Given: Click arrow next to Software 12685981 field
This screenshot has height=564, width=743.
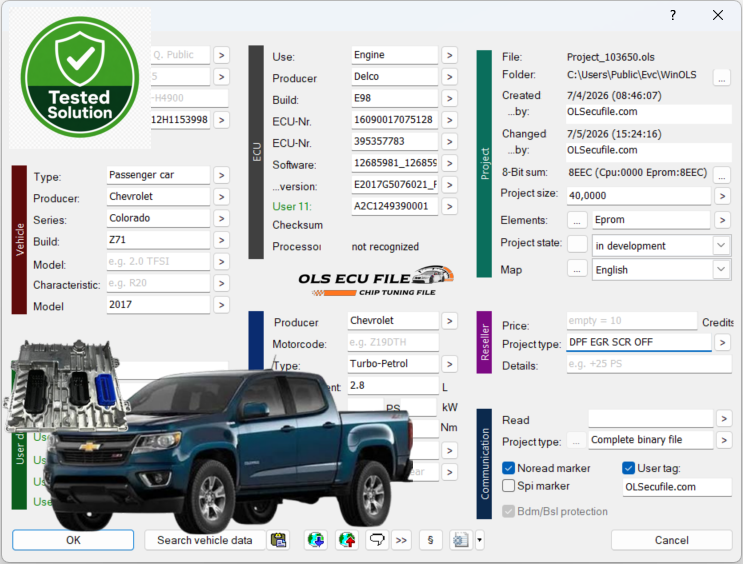Looking at the screenshot, I should 450,163.
